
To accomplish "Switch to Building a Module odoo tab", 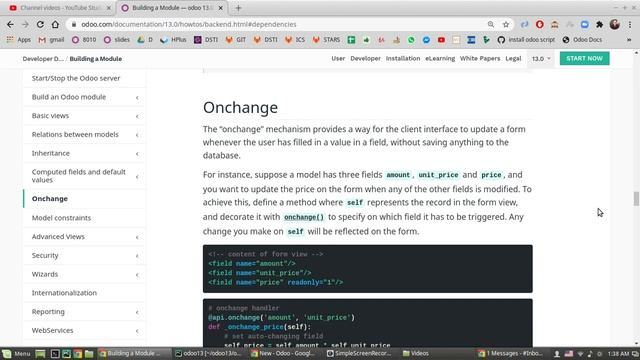I will click(172, 8).
